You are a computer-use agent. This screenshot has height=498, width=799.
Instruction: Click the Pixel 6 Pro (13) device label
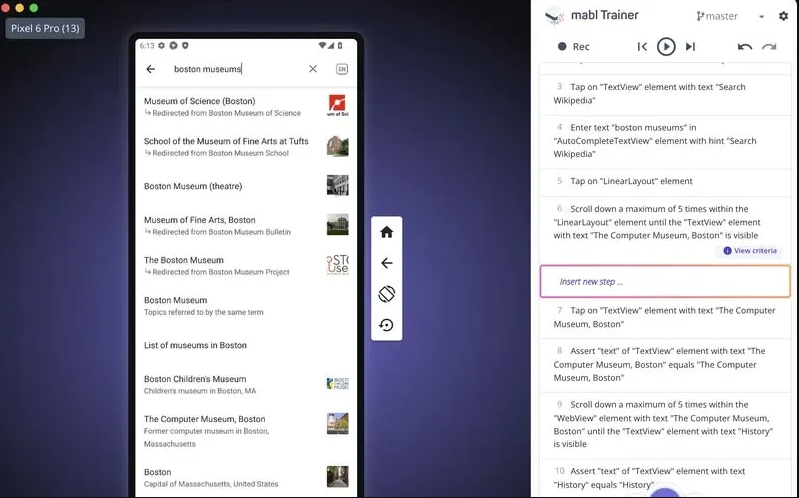45,28
